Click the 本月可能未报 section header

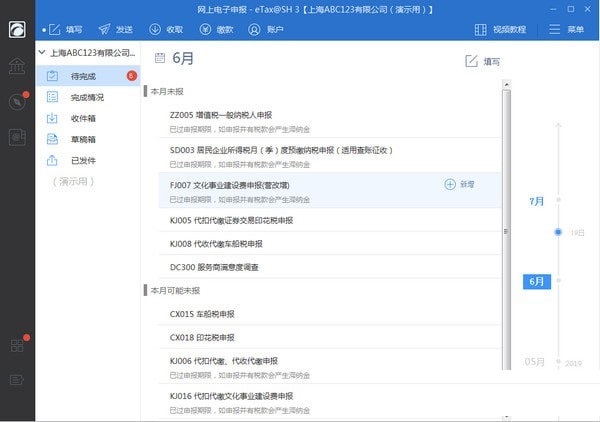coord(175,290)
